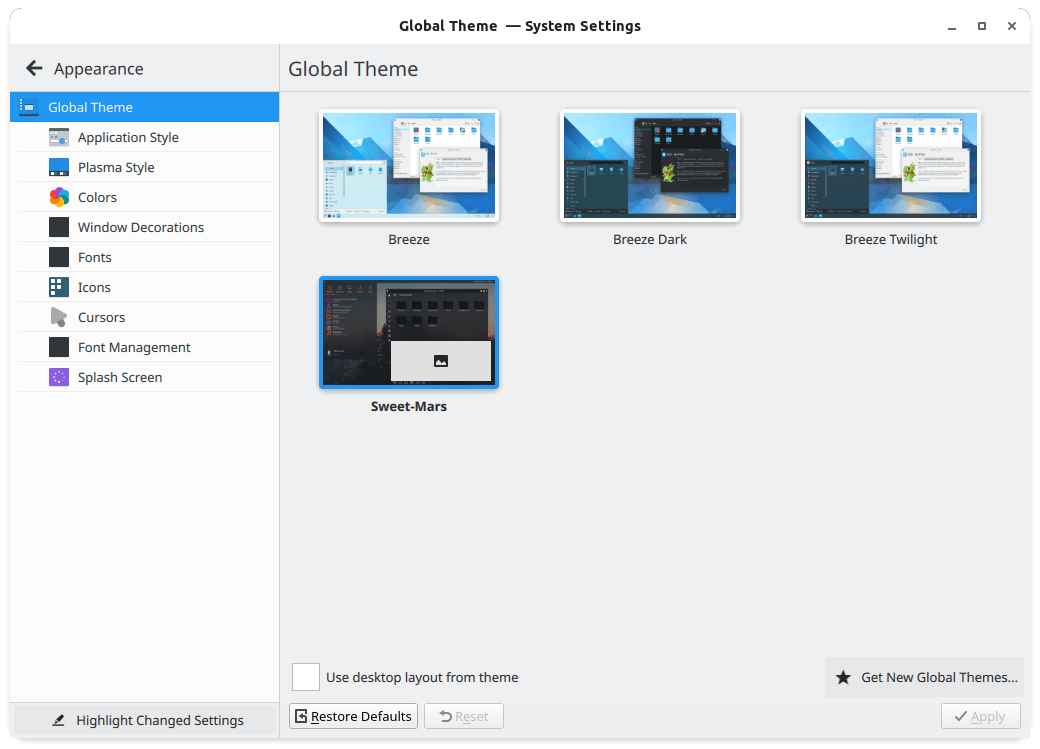Click the back arrow beside Appearance
This screenshot has width=1040, height=749.
[34, 68]
